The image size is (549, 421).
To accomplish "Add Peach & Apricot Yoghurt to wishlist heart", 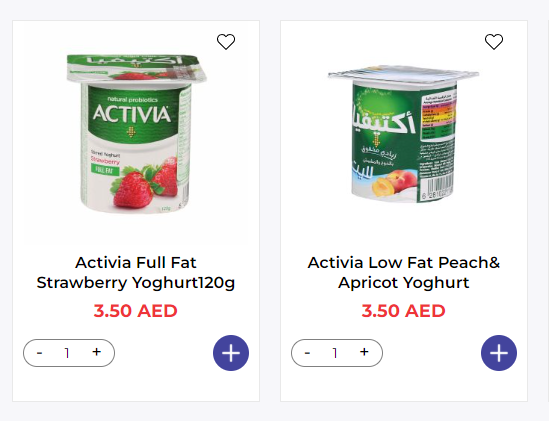I will tap(494, 42).
